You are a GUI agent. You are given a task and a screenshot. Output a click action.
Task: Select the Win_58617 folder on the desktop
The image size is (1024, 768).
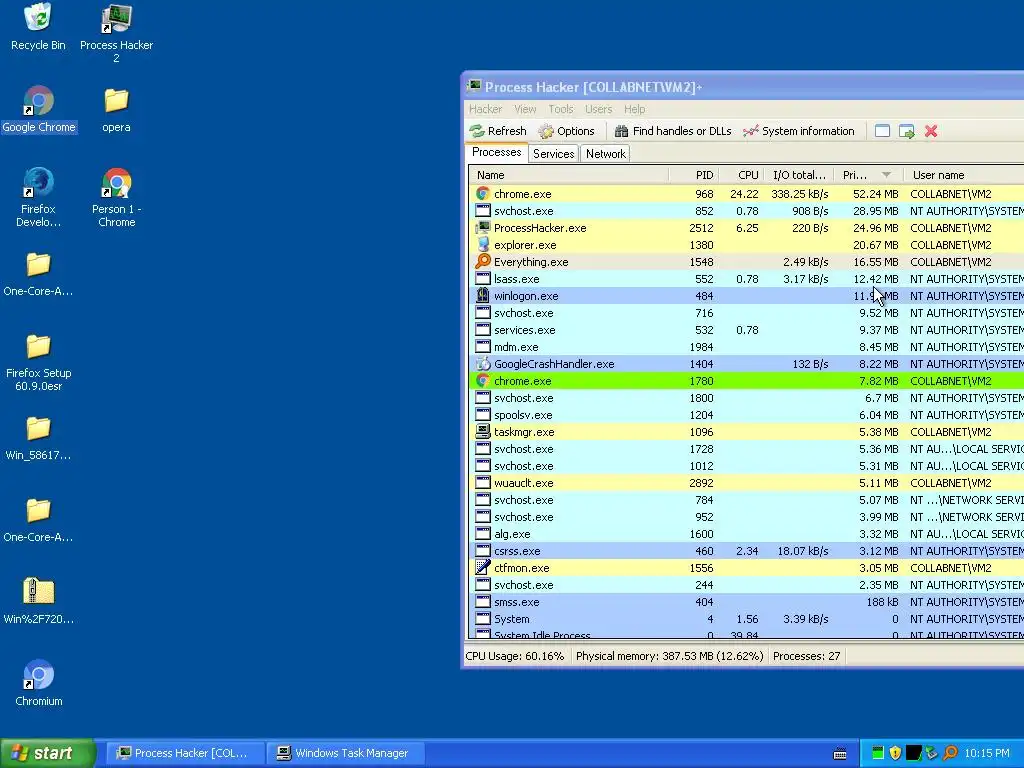coord(39,438)
